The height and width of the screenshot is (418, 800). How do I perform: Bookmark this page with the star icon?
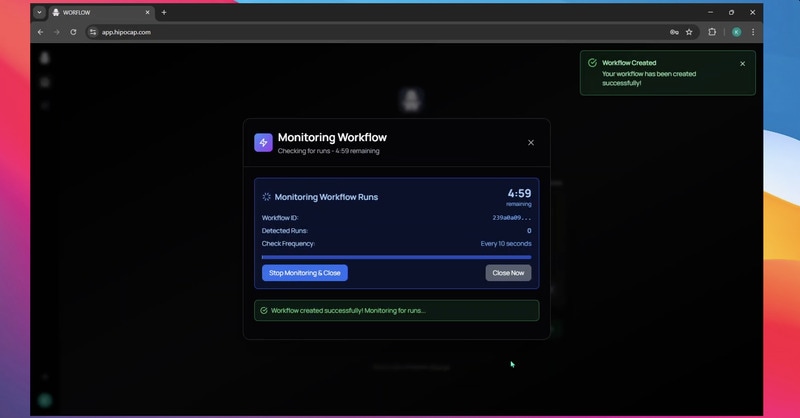click(x=689, y=32)
